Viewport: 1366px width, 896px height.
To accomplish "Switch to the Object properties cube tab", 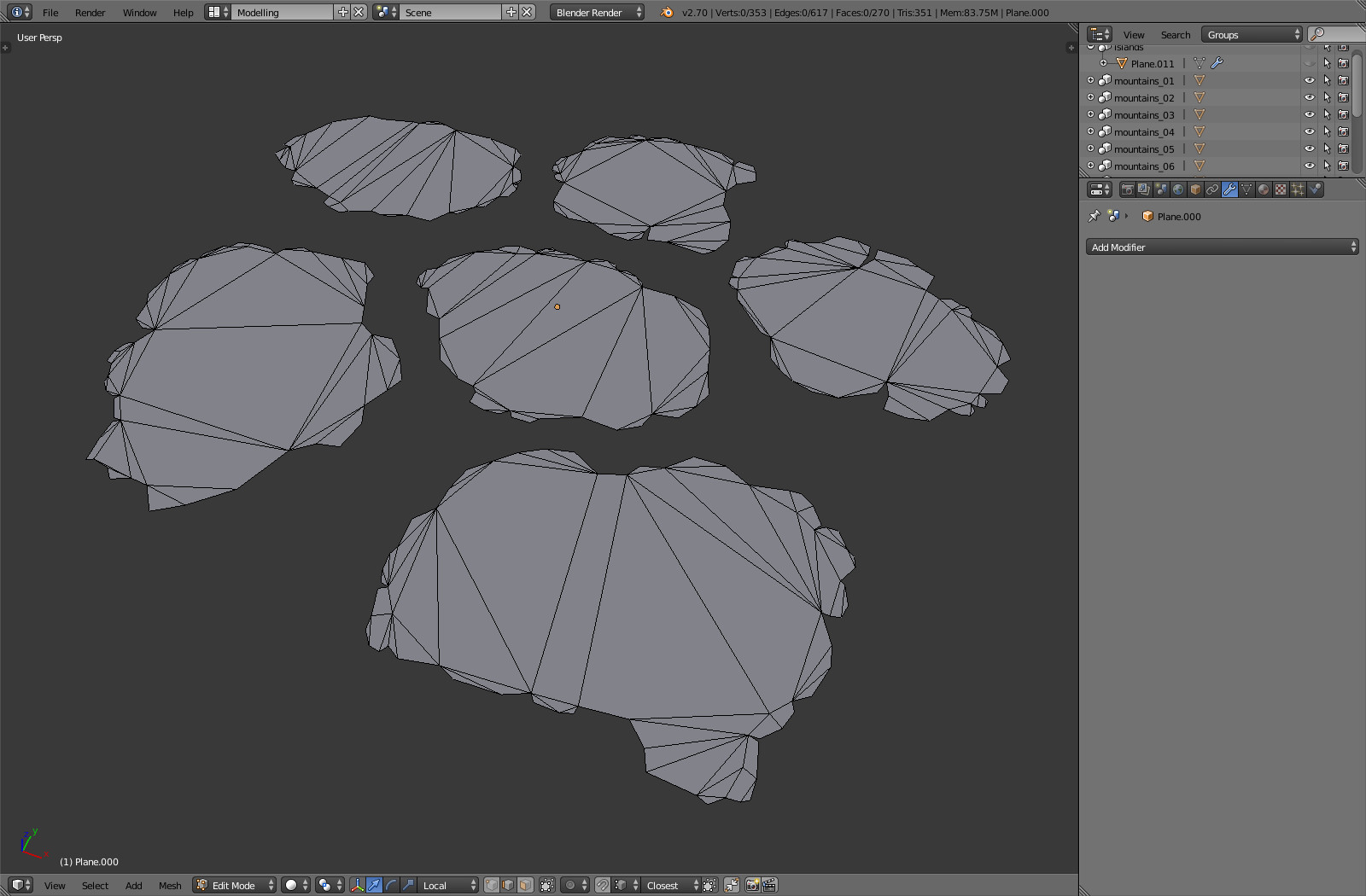I will (1195, 189).
